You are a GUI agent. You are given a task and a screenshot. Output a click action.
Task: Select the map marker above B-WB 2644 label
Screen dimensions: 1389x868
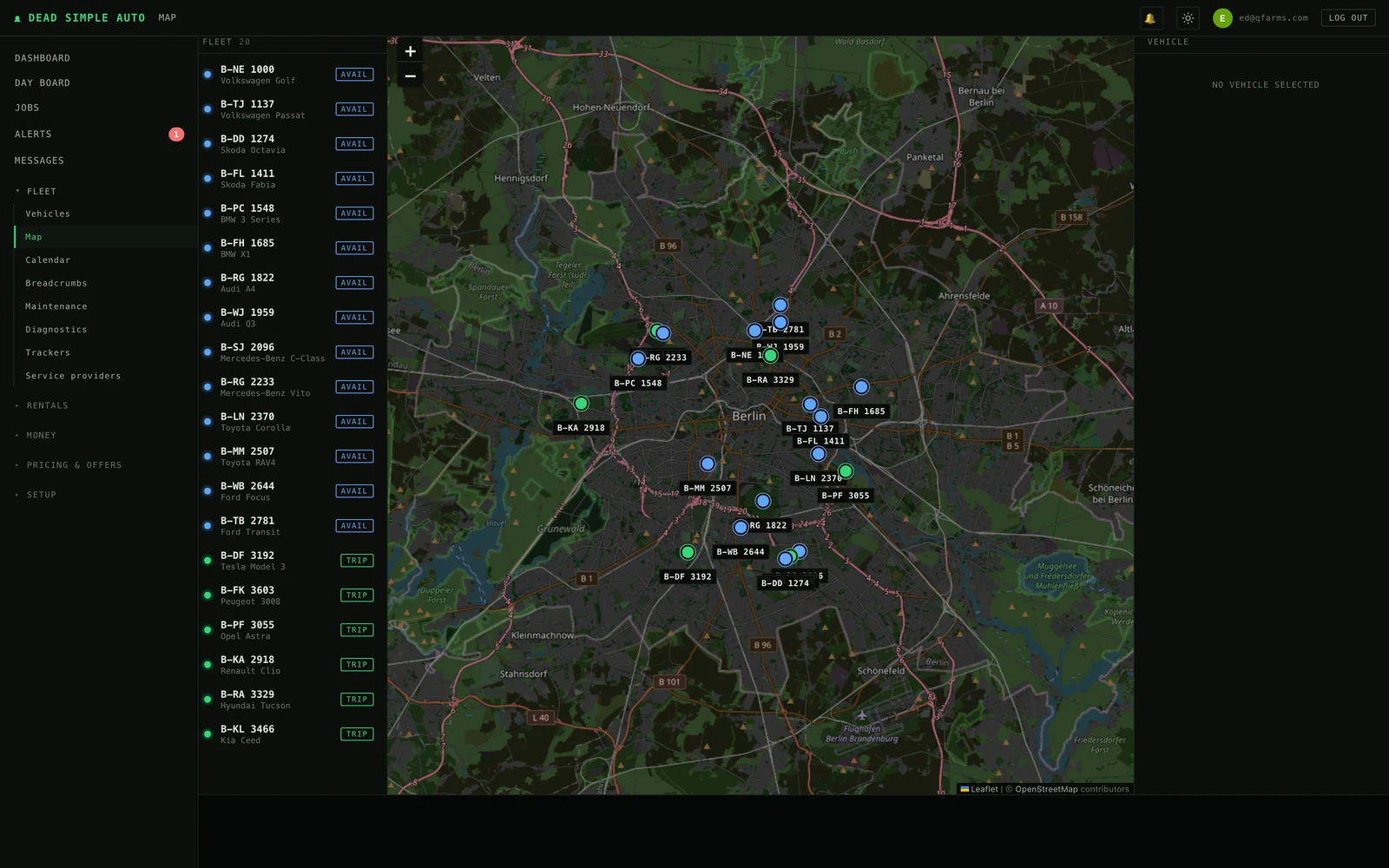[x=741, y=528]
